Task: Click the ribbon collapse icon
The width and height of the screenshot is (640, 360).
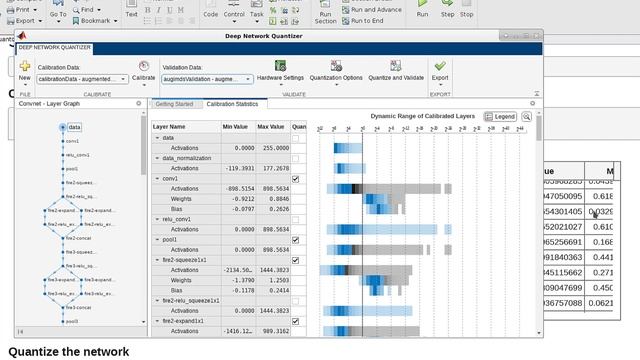Action: (537, 93)
